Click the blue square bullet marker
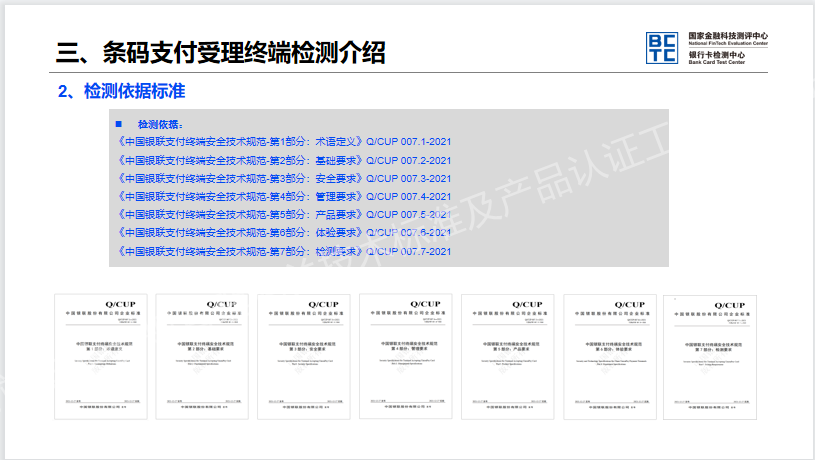This screenshot has width=815, height=460. (x=119, y=124)
